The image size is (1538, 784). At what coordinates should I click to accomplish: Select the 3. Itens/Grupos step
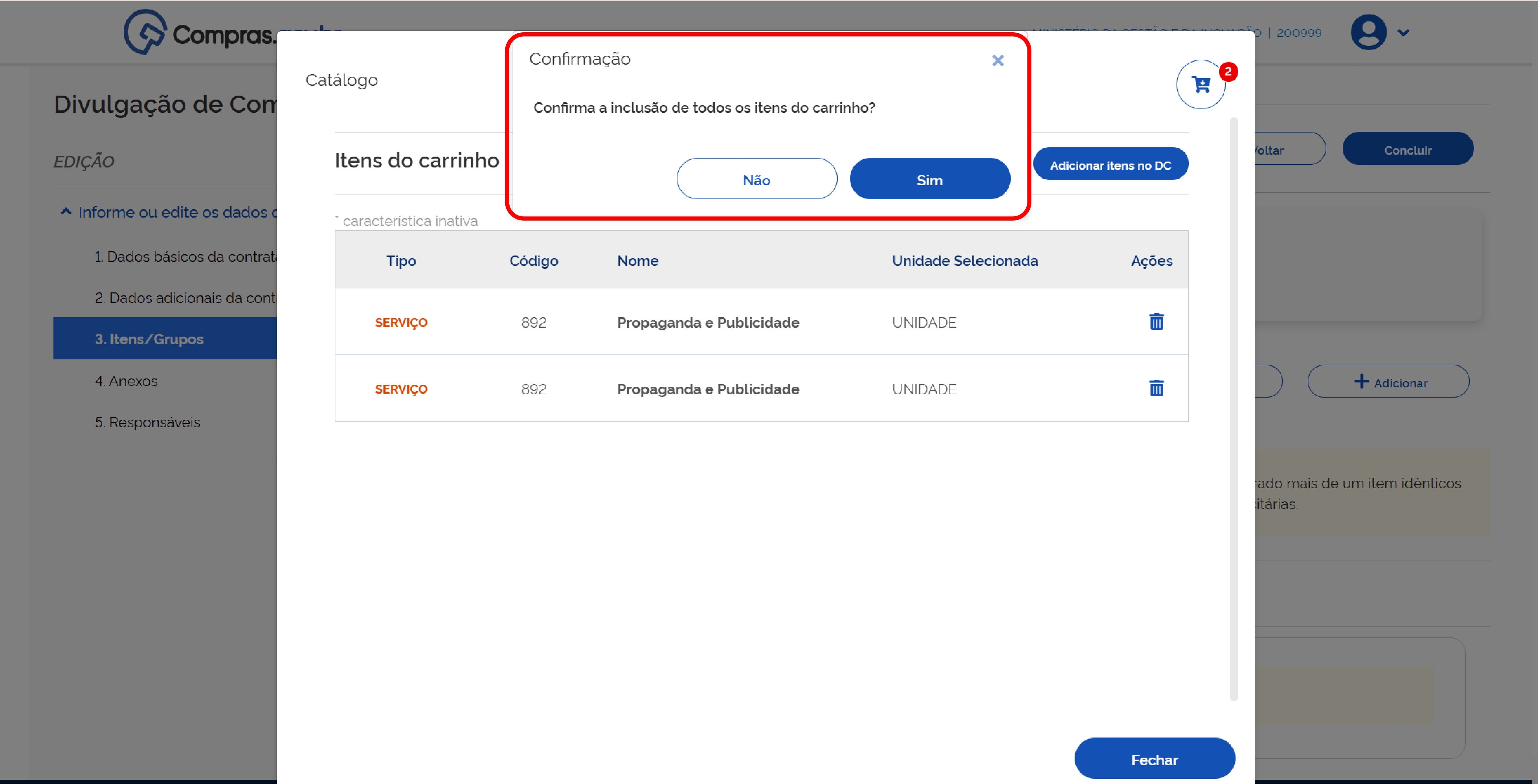click(165, 338)
